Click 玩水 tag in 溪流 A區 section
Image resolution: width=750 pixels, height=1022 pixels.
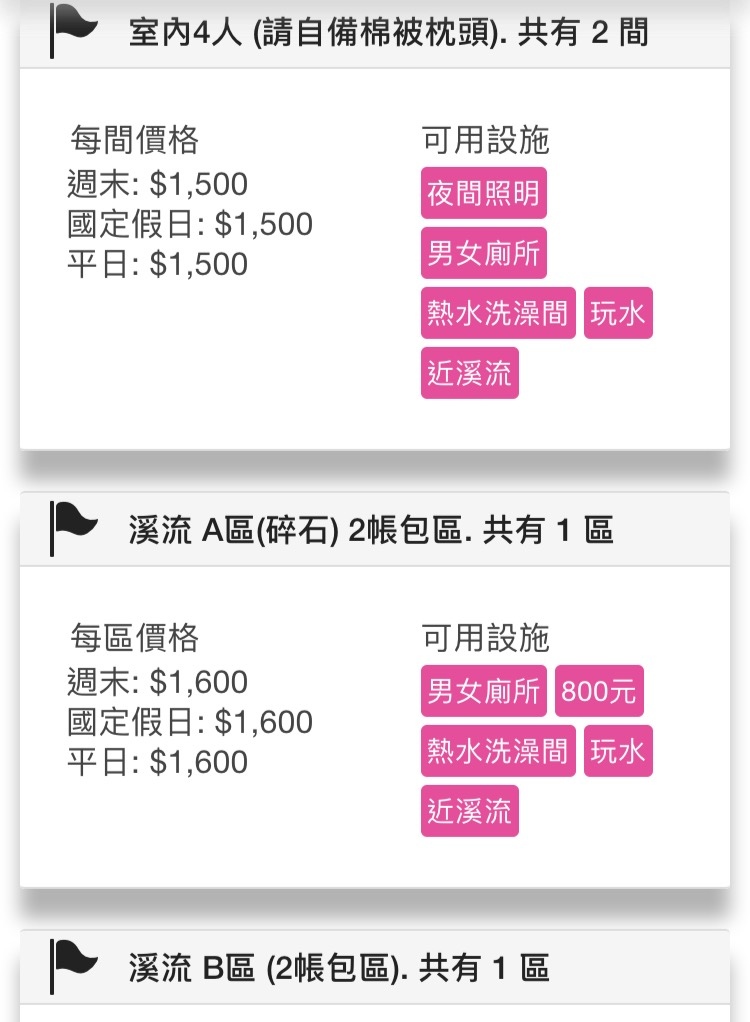(618, 751)
